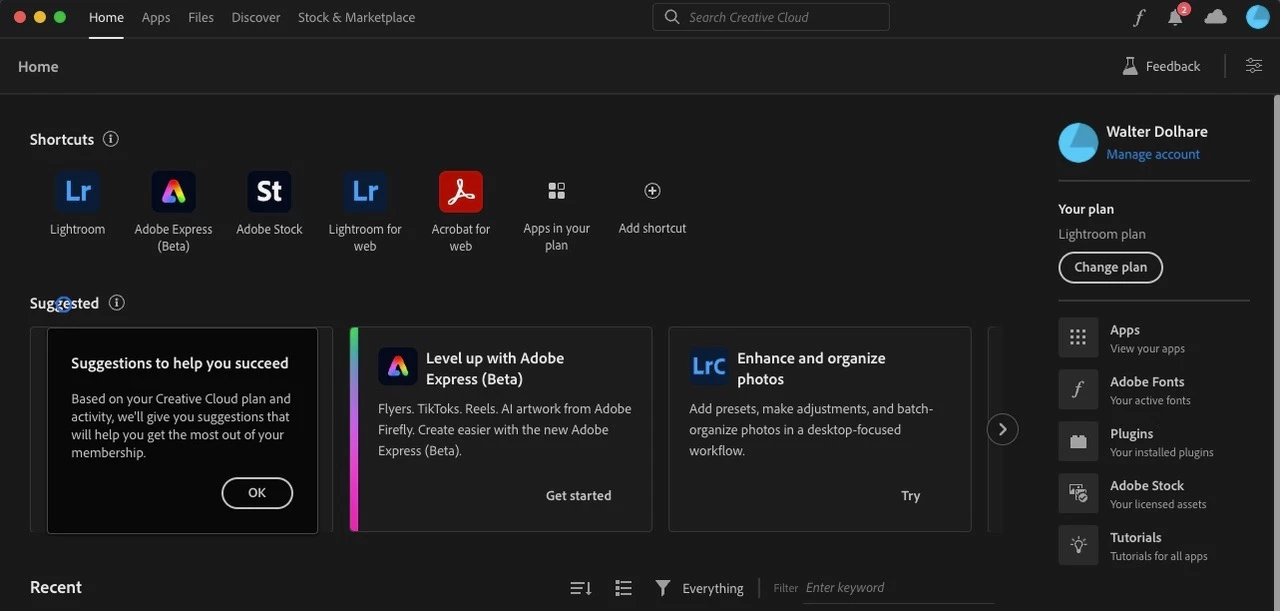Open Apps grid icon in sidebar
Viewport: 1280px width, 611px height.
coord(1078,338)
